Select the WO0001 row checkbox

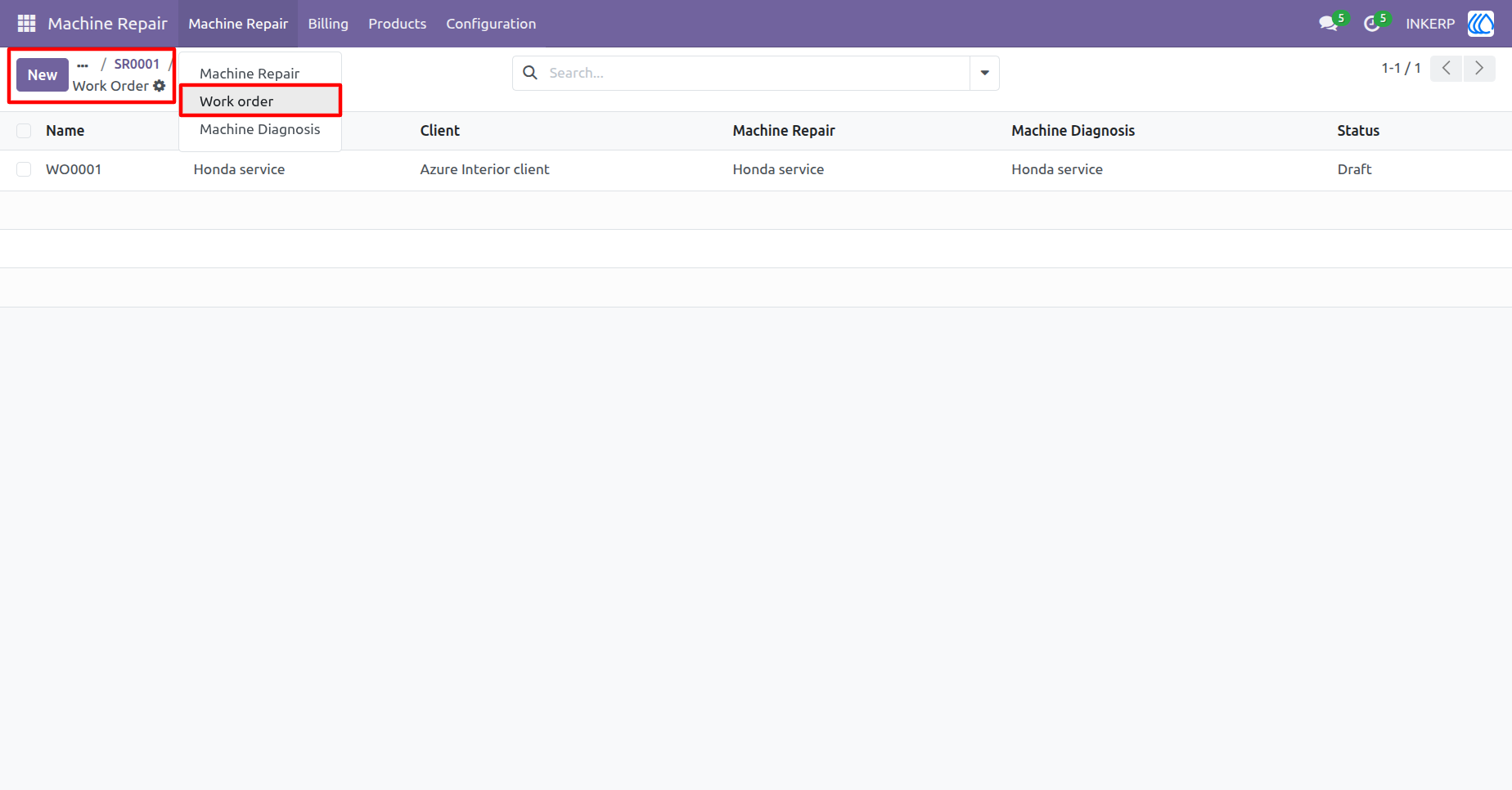coord(24,169)
